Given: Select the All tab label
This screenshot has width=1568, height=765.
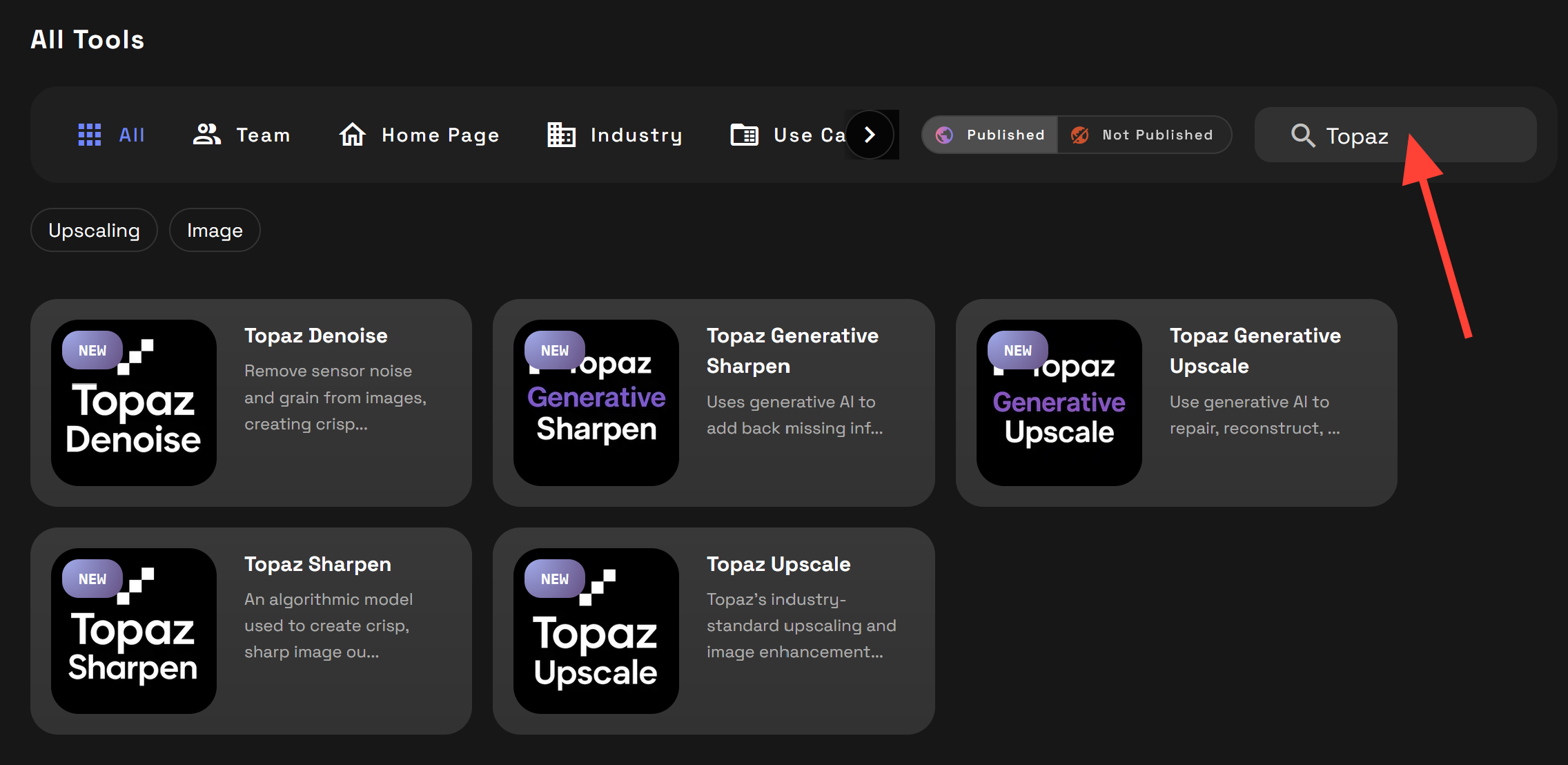Looking at the screenshot, I should 132,135.
